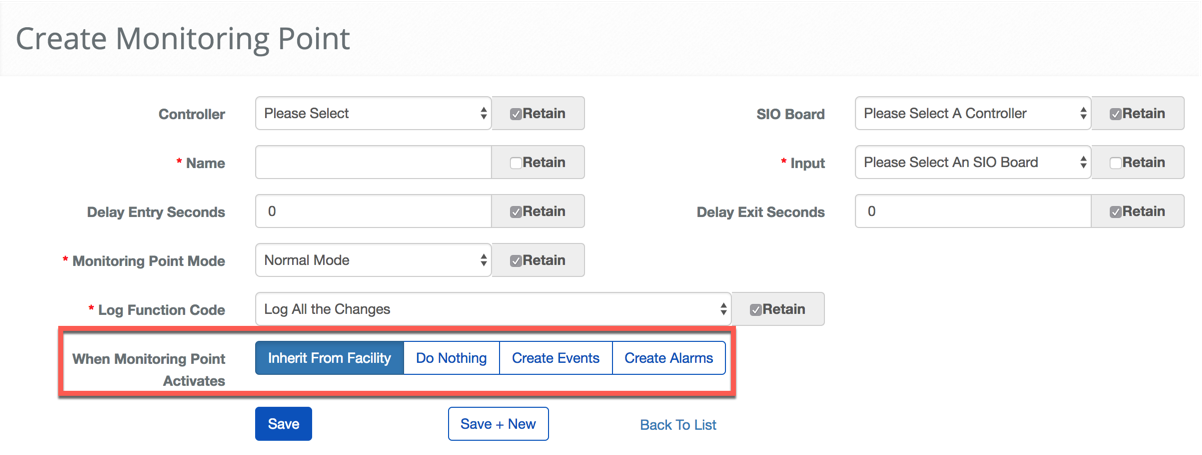
Task: Enable Retain checkbox beside Input dropdown
Action: click(x=1116, y=163)
